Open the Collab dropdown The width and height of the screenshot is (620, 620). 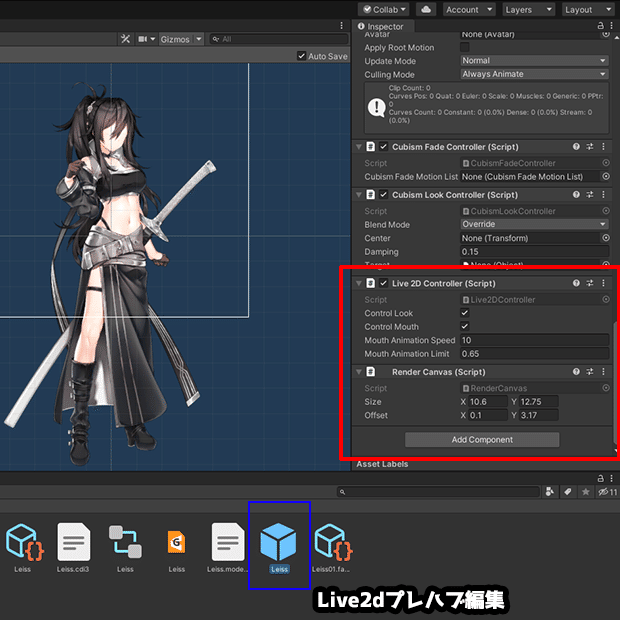click(383, 9)
